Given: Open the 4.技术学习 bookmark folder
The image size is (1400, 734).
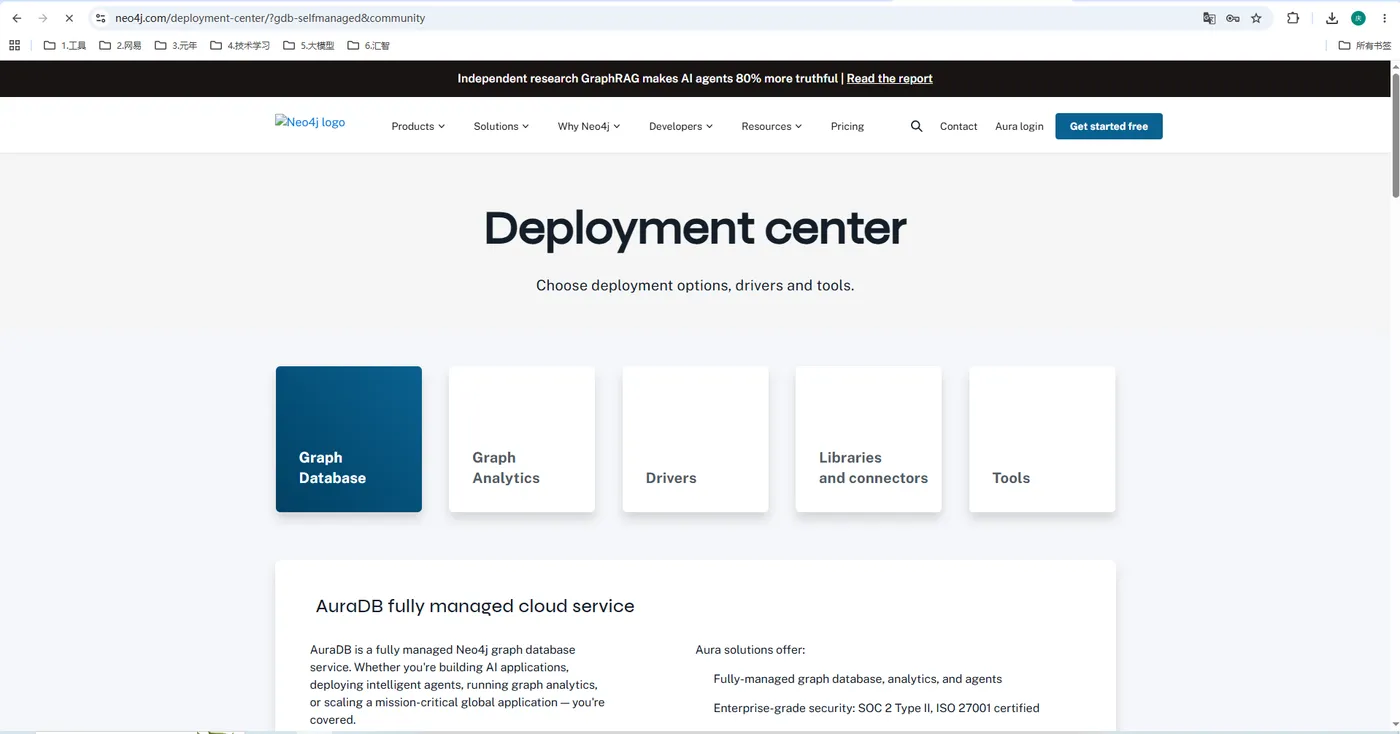Looking at the screenshot, I should pos(240,45).
